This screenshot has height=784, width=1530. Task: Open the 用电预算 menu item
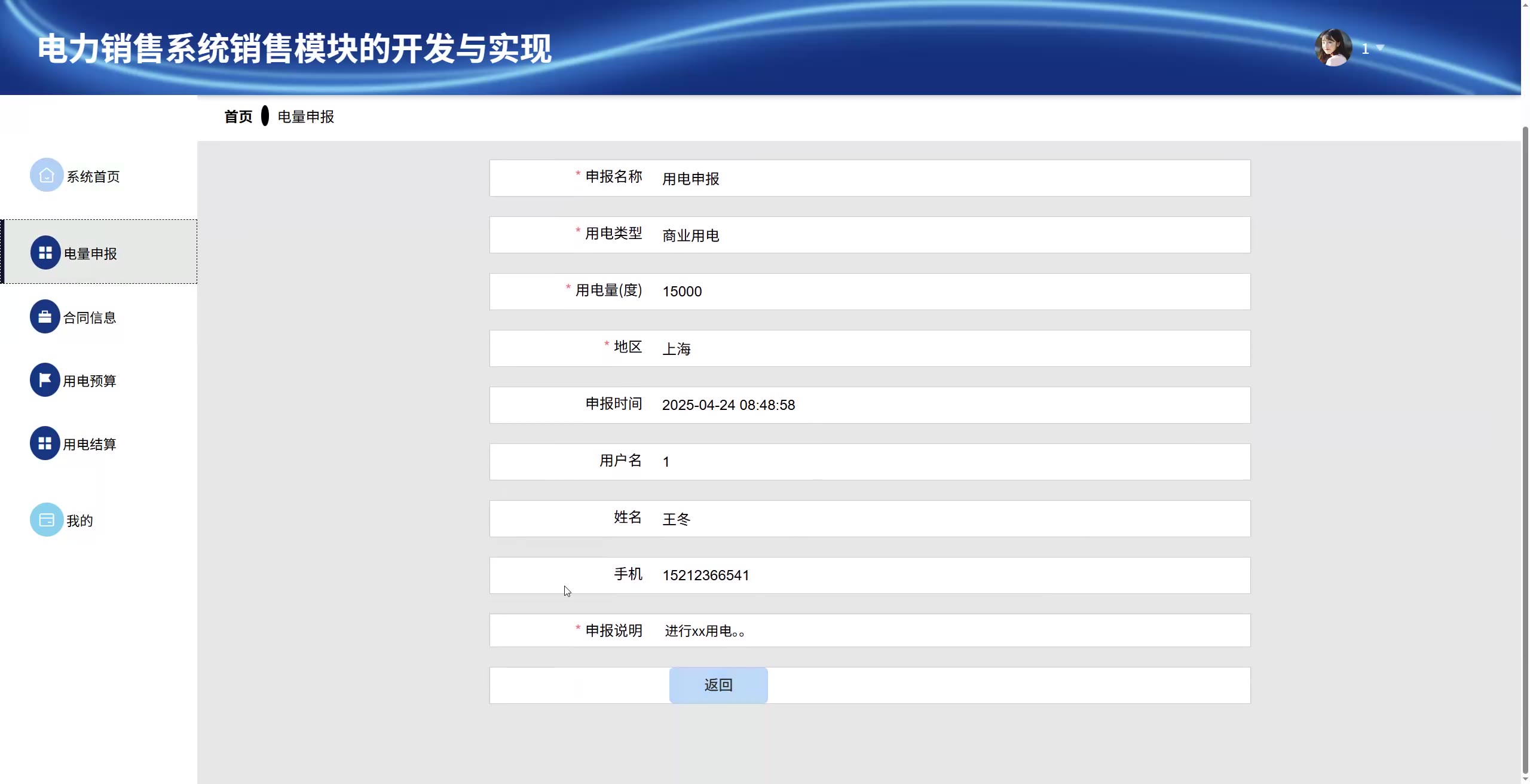[x=90, y=381]
